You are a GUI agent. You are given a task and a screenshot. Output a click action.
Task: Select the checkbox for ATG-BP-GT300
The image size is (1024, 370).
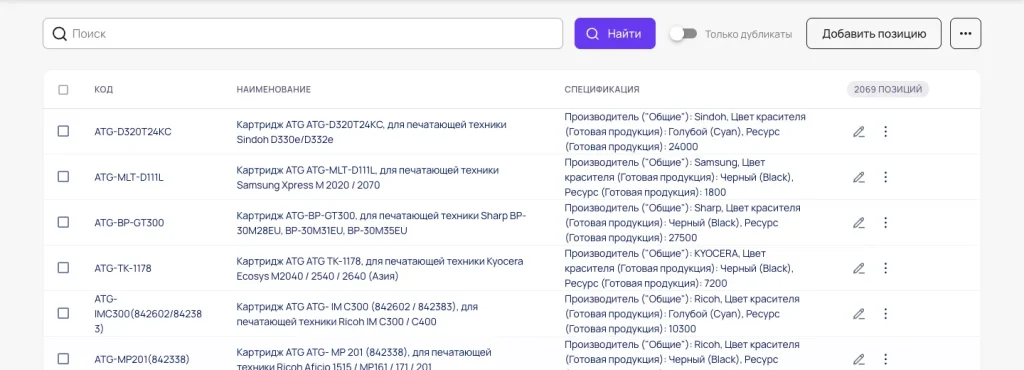63,222
